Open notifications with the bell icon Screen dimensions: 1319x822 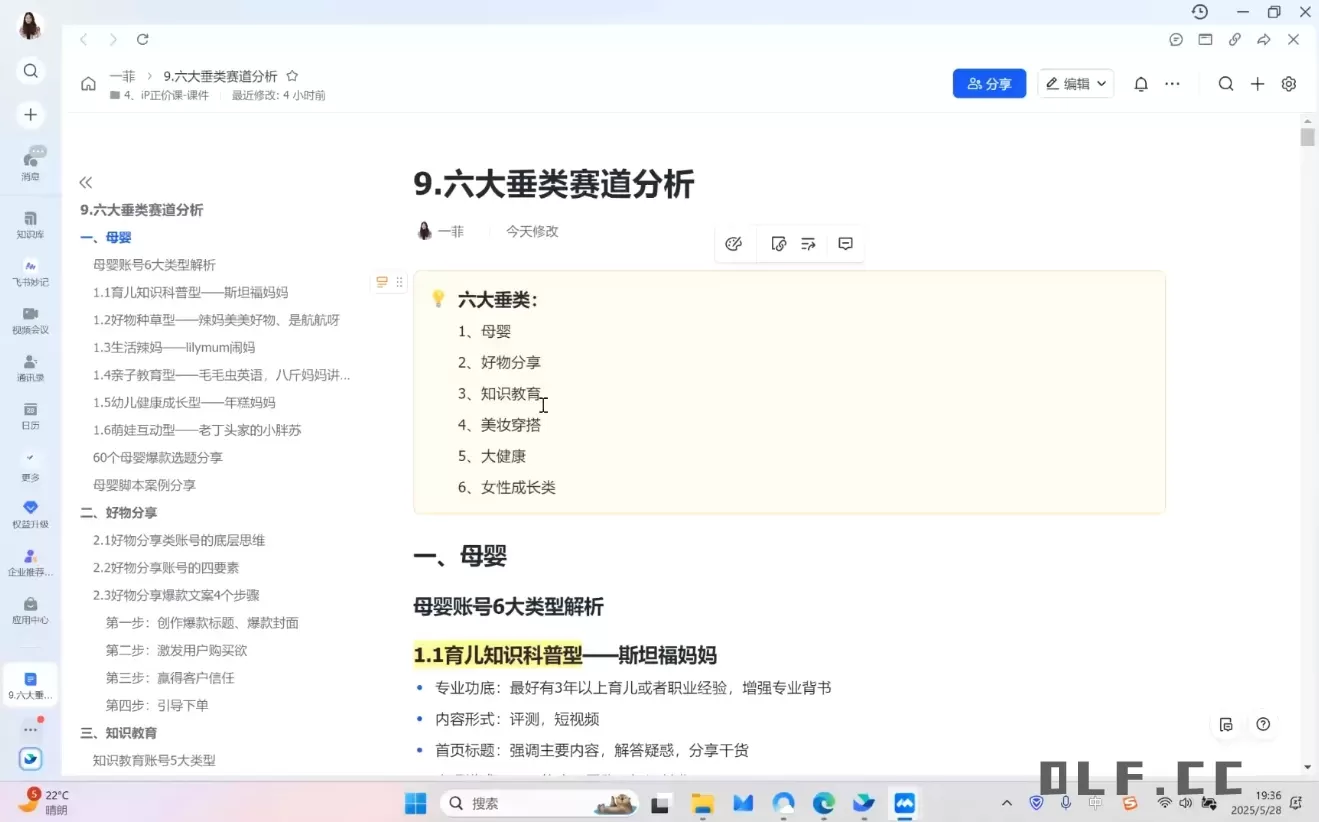(1141, 84)
